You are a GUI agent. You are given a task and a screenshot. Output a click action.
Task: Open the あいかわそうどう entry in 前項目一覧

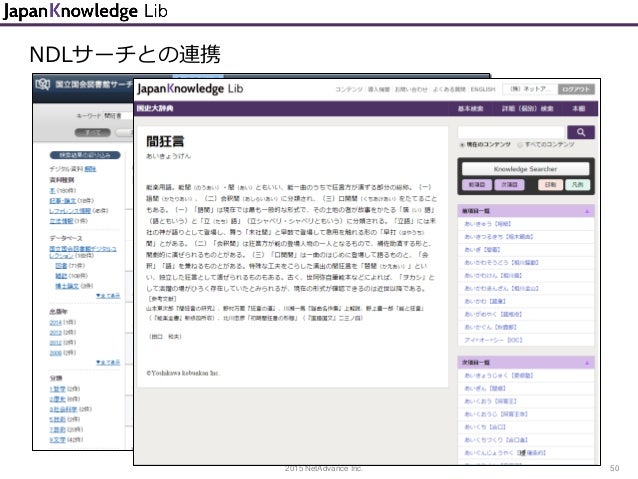501,263
